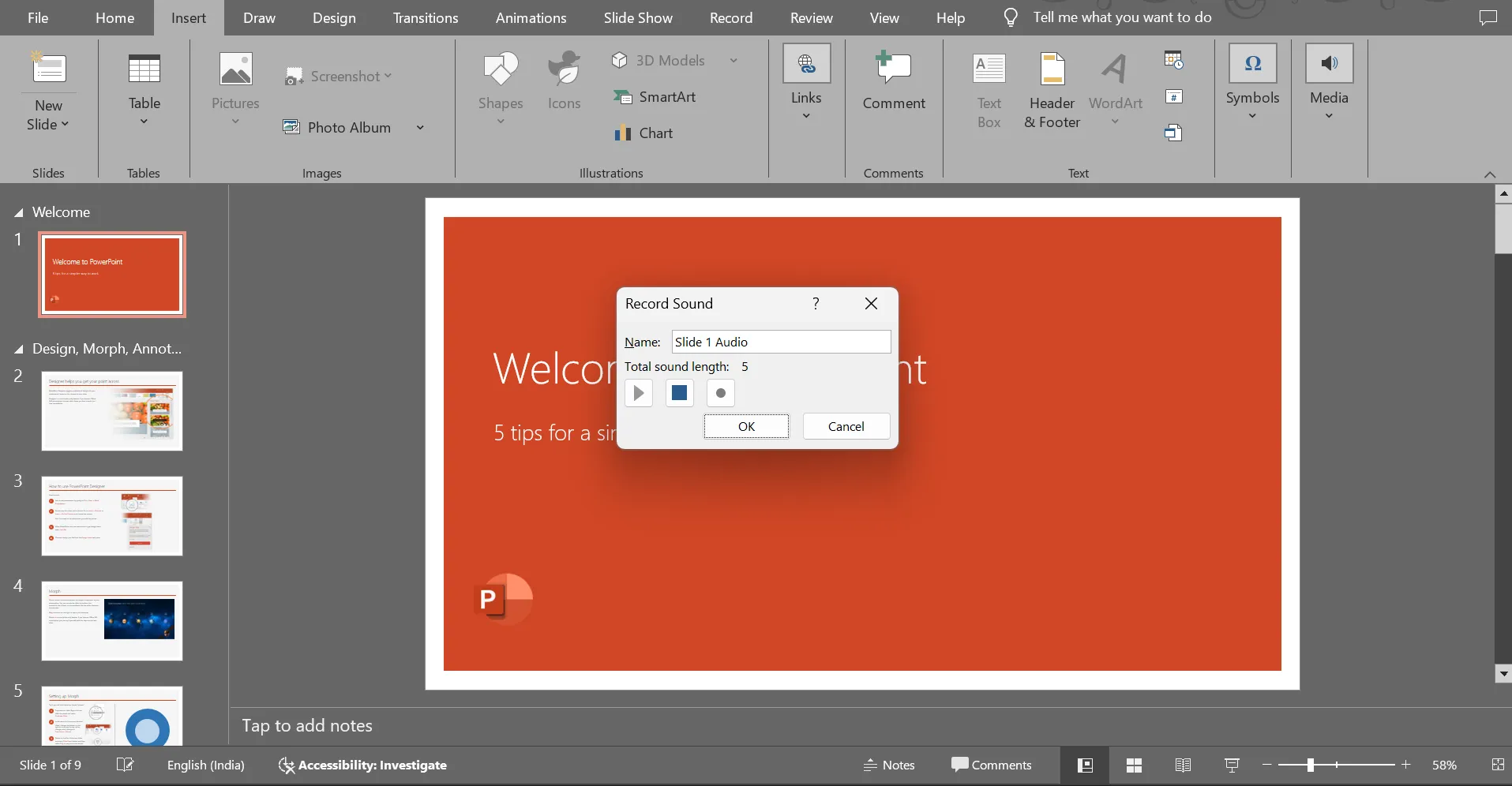Switch to the Design tab

click(334, 17)
